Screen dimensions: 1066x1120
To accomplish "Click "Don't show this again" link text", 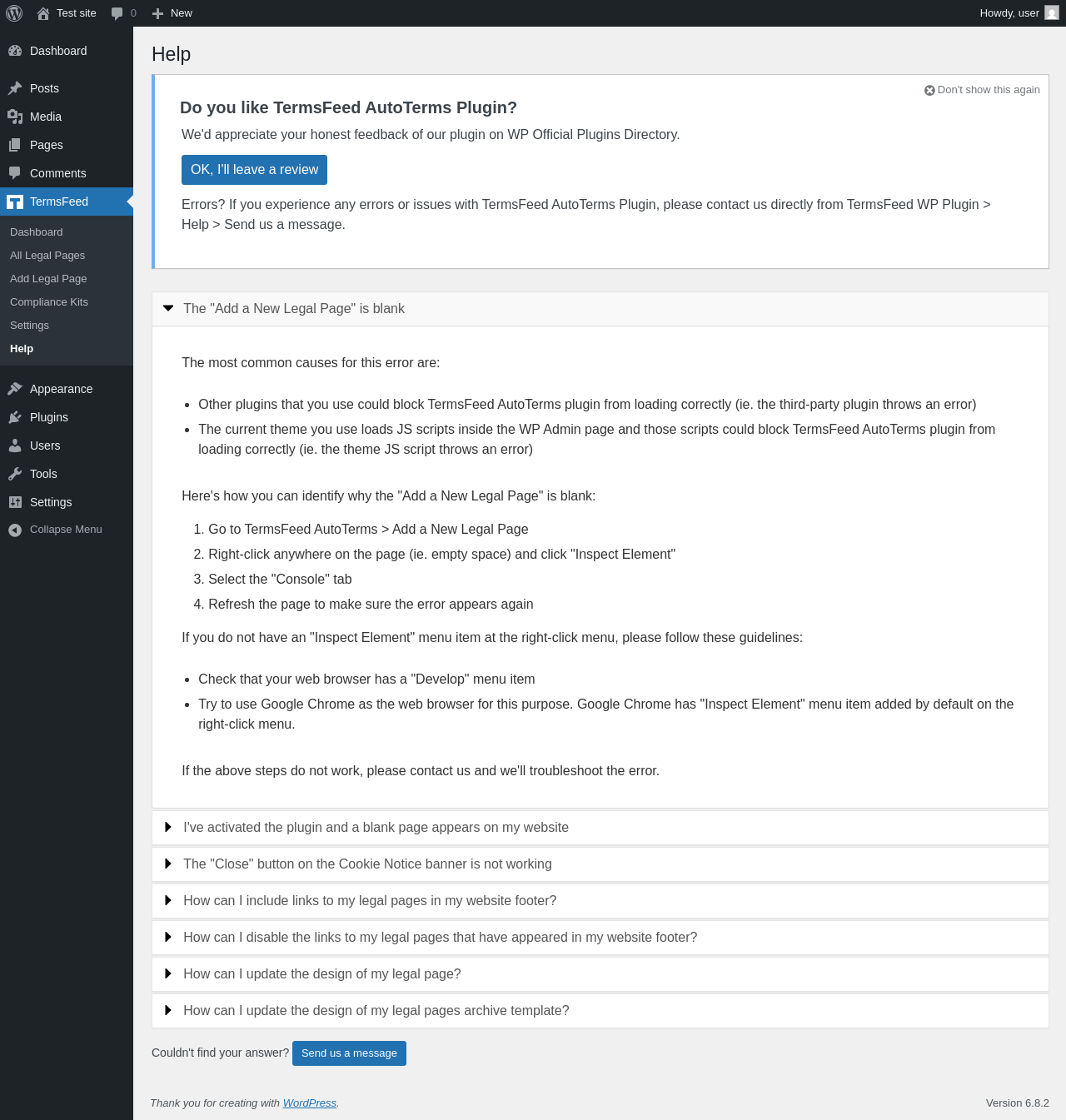I will pos(989,90).
